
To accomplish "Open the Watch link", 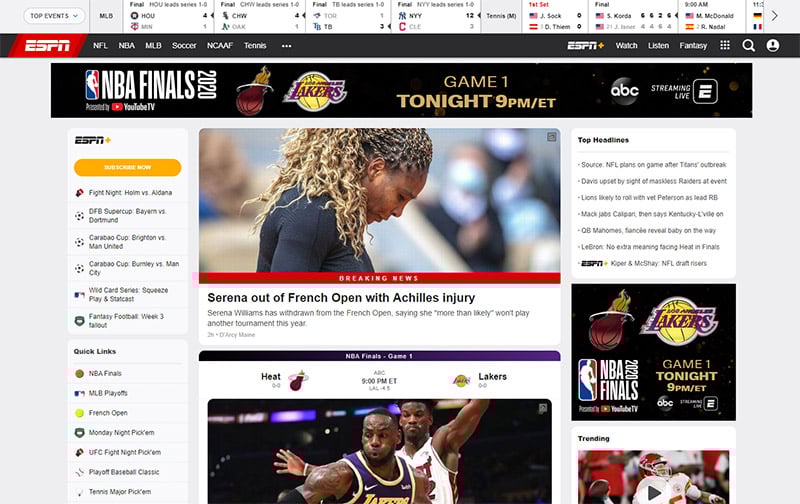I will tap(626, 46).
